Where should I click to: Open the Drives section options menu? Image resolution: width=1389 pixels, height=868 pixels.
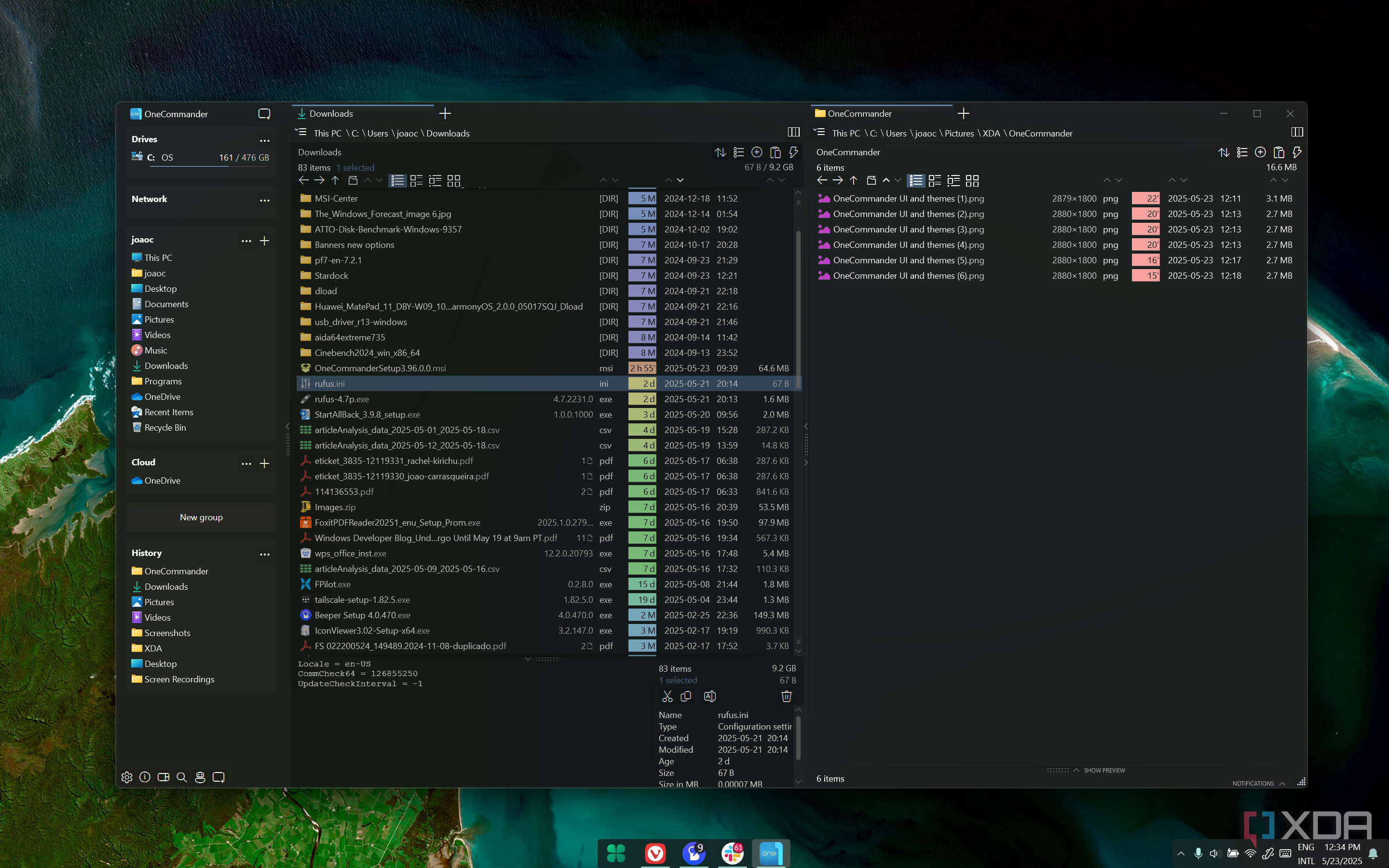265,140
